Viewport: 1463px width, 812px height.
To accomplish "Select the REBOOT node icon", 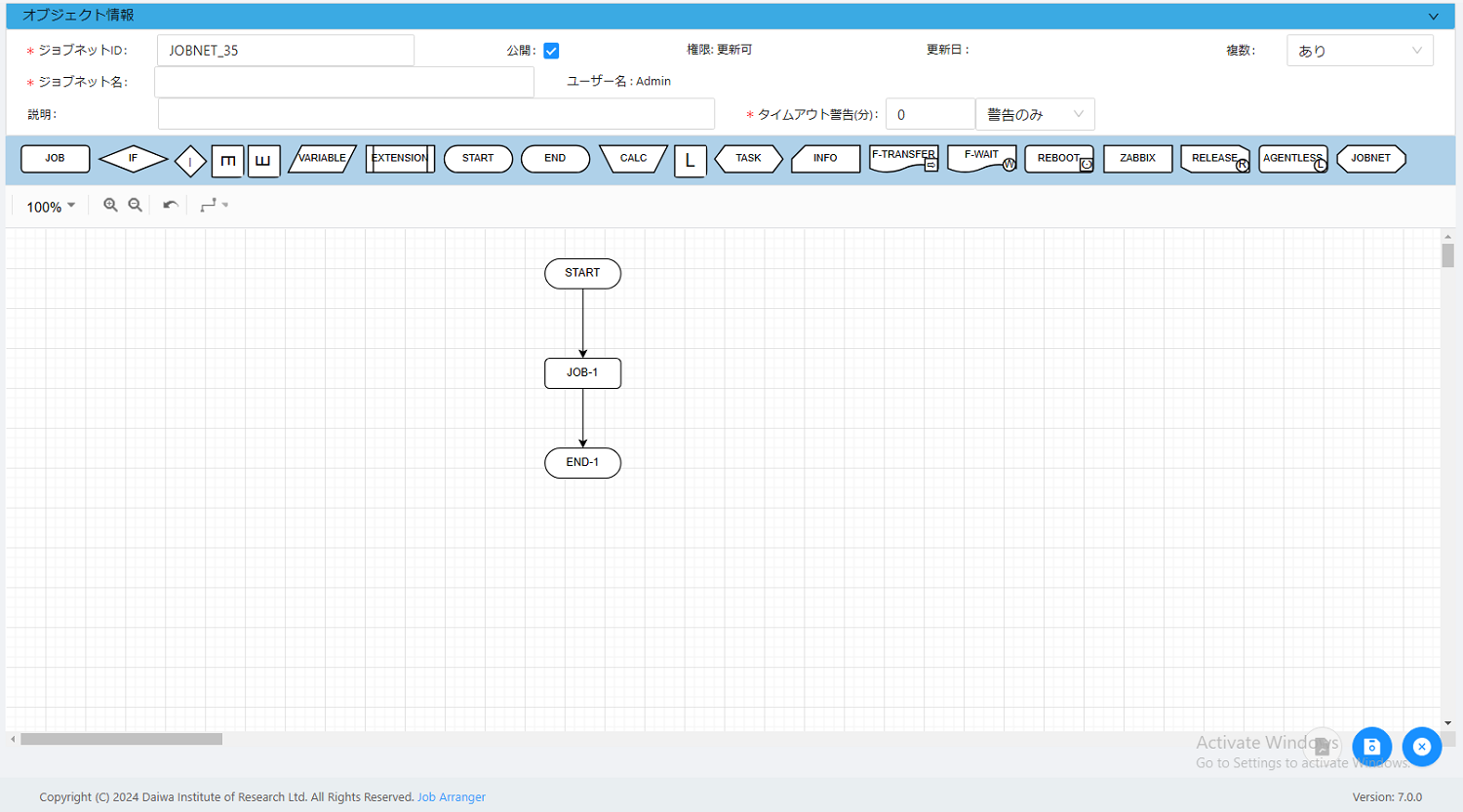I will [x=1058, y=158].
